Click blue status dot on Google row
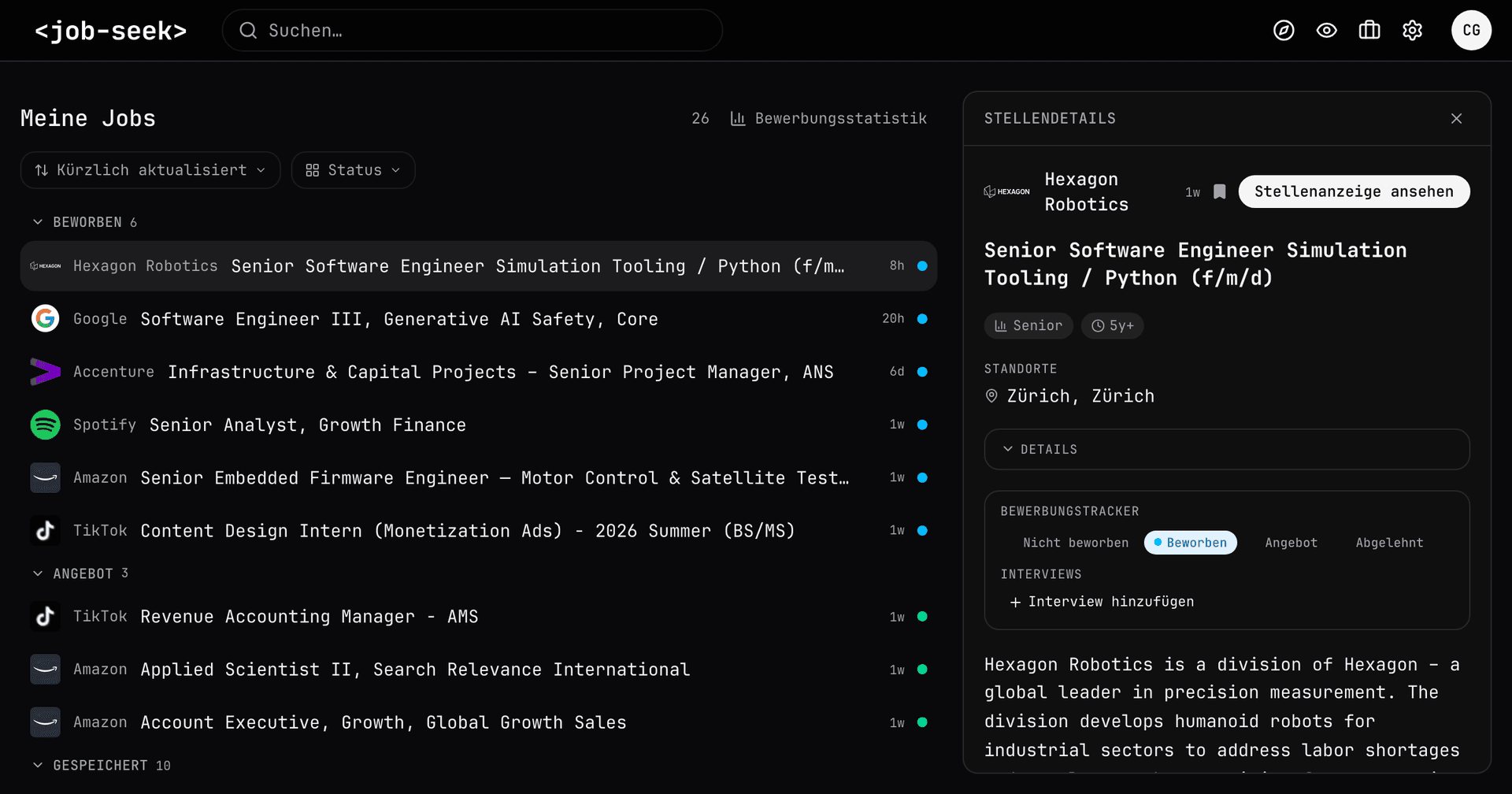This screenshot has height=794, width=1512. tap(922, 318)
